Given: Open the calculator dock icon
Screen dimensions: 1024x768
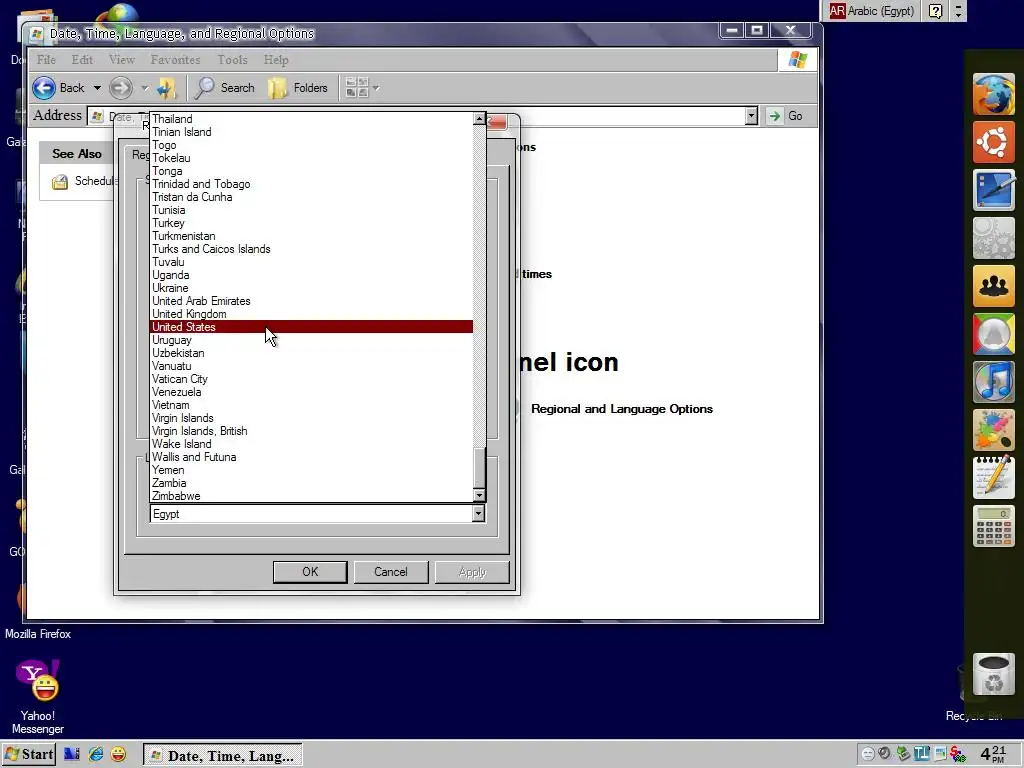Looking at the screenshot, I should pyautogui.click(x=993, y=526).
